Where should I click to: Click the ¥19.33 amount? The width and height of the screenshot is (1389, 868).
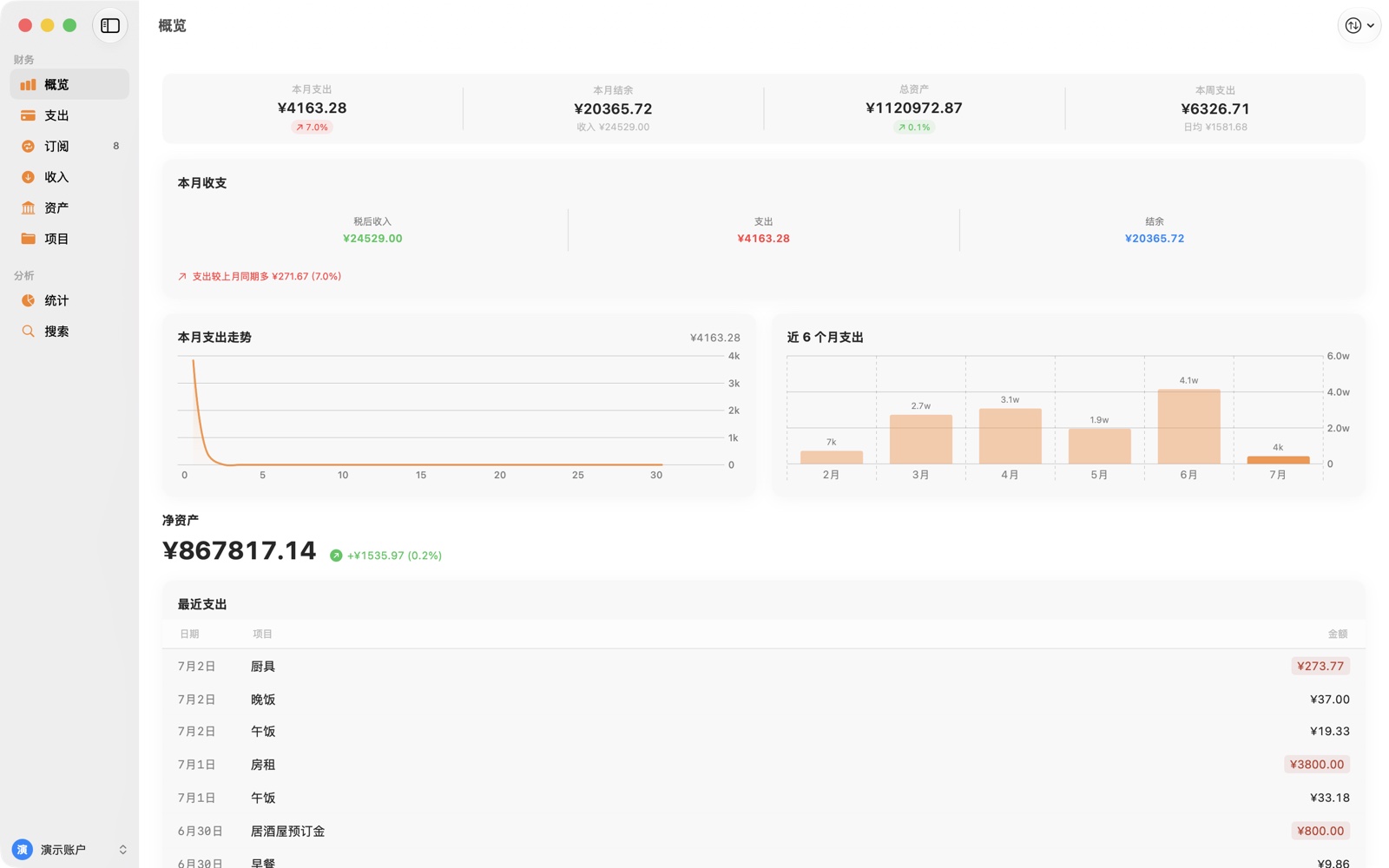(1330, 732)
